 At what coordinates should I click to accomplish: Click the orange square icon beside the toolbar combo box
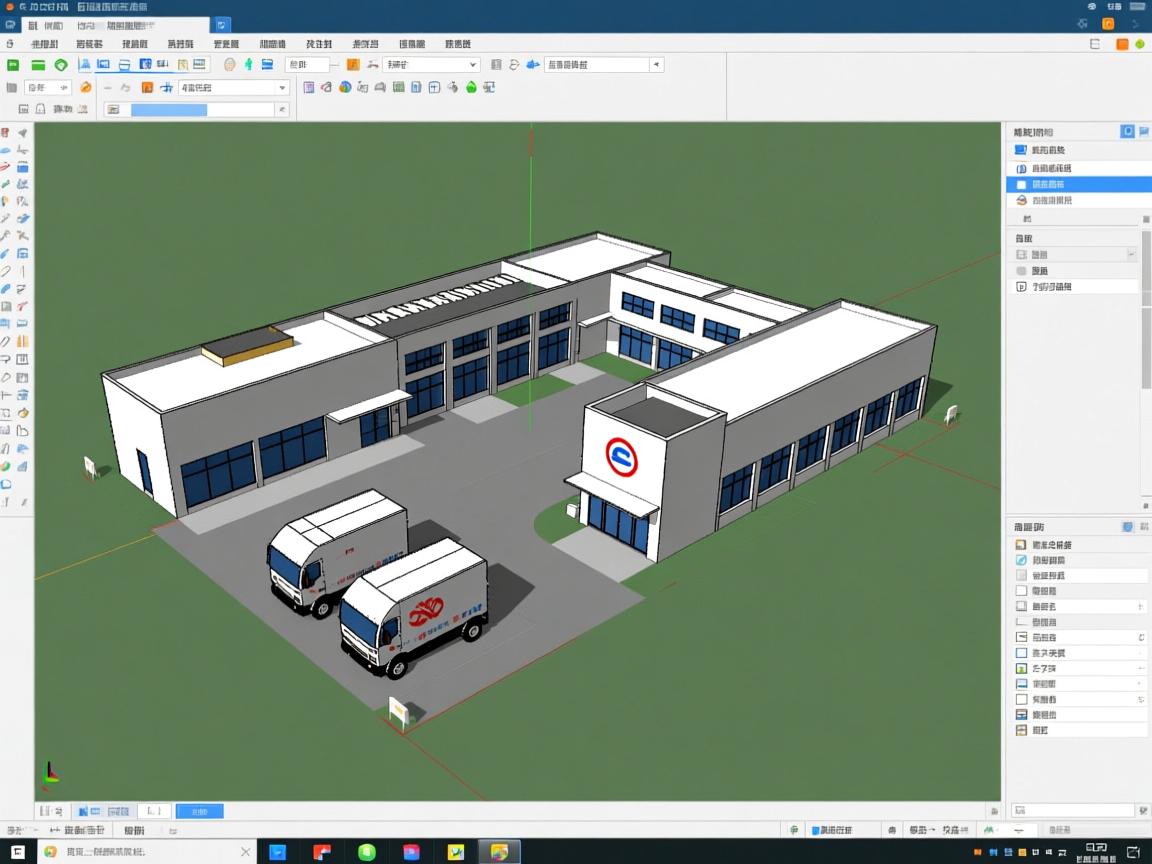click(352, 65)
